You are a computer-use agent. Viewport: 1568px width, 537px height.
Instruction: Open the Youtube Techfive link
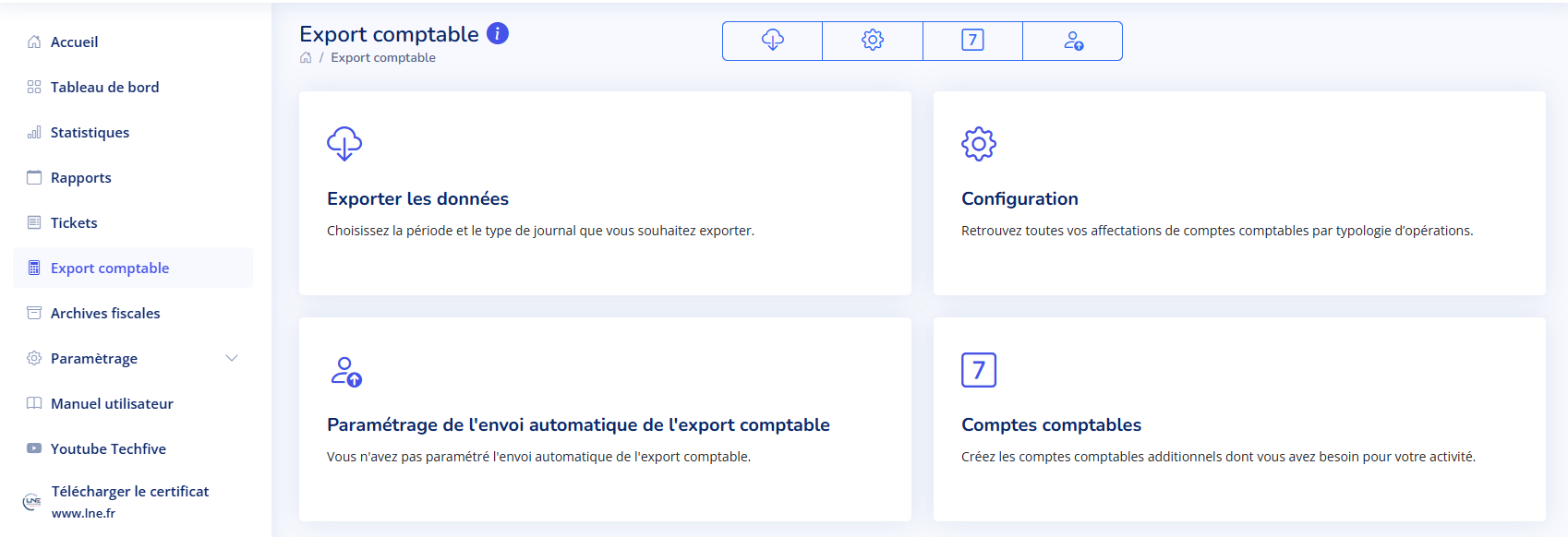108,449
